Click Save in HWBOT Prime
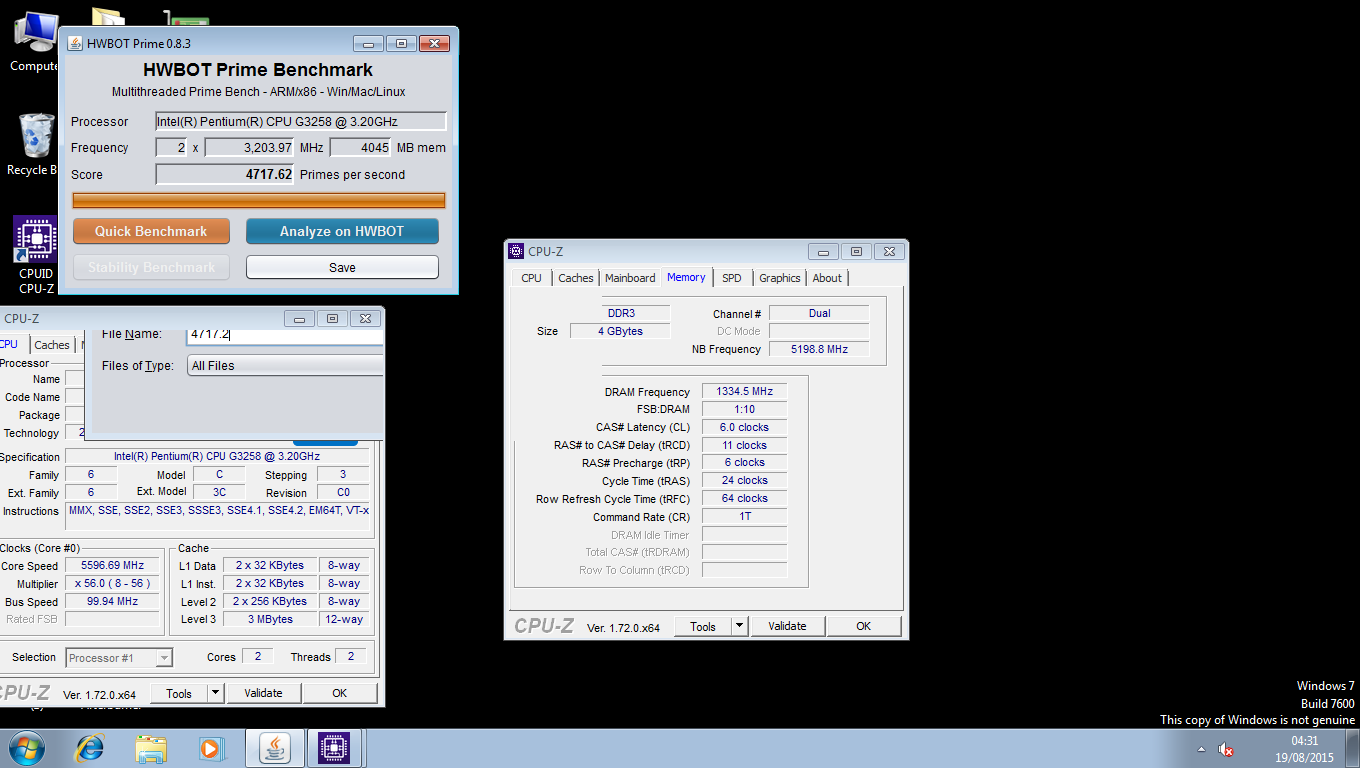The height and width of the screenshot is (768, 1360). 342,267
